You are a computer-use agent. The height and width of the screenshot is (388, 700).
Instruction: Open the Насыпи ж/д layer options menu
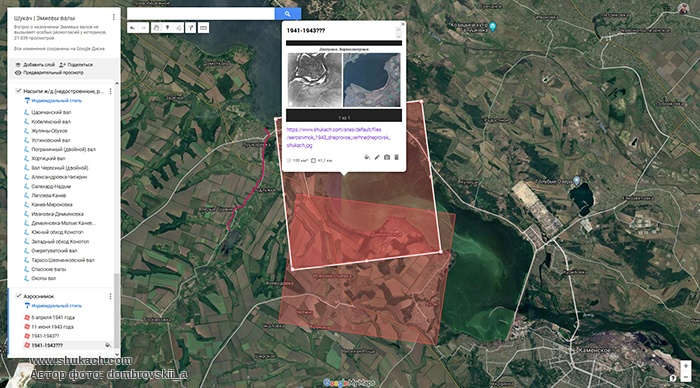[x=110, y=91]
